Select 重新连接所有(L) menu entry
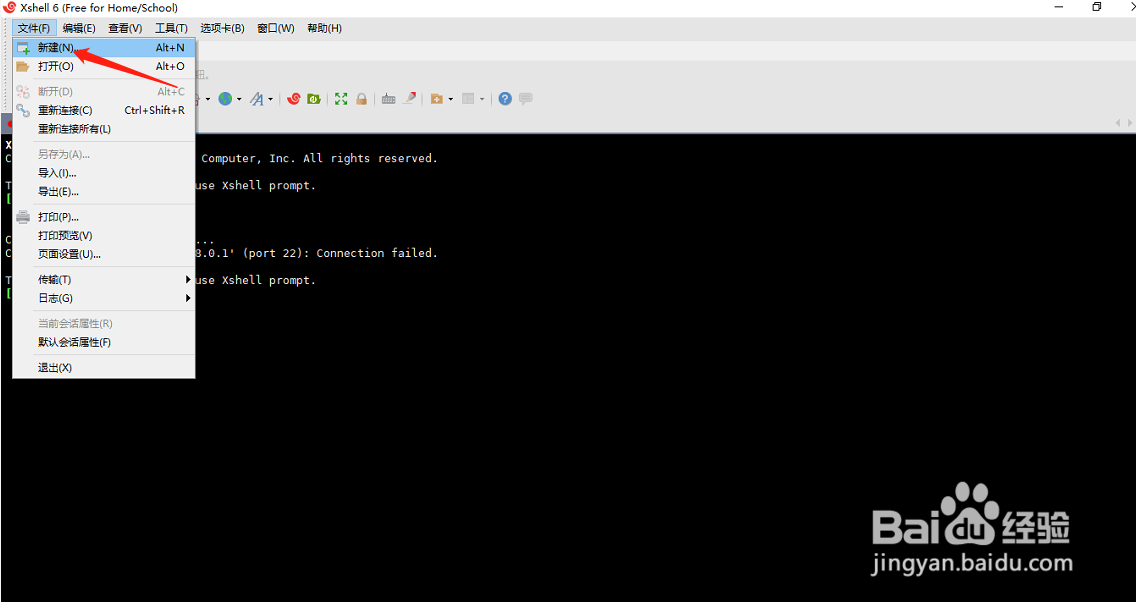 pyautogui.click(x=104, y=129)
